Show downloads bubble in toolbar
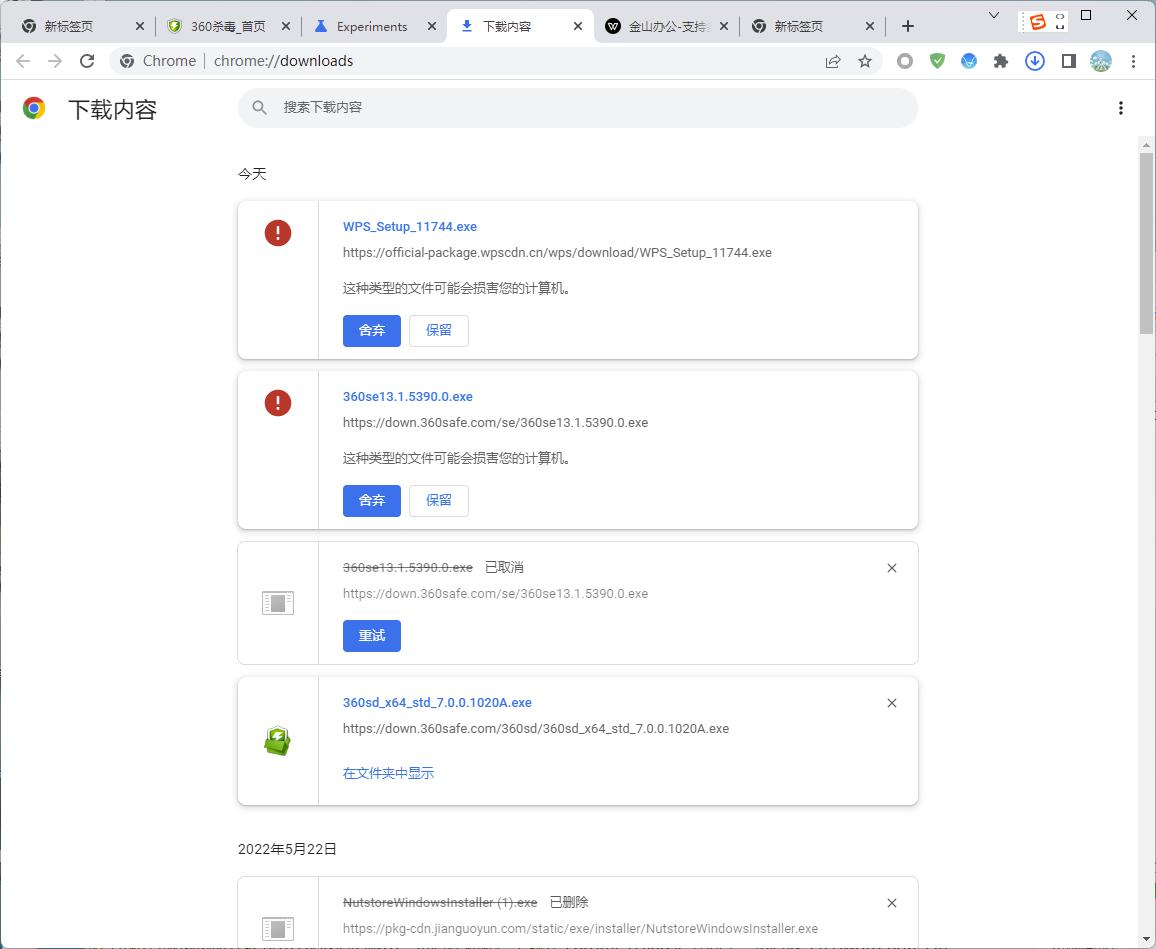This screenshot has width=1156, height=949. point(1034,61)
